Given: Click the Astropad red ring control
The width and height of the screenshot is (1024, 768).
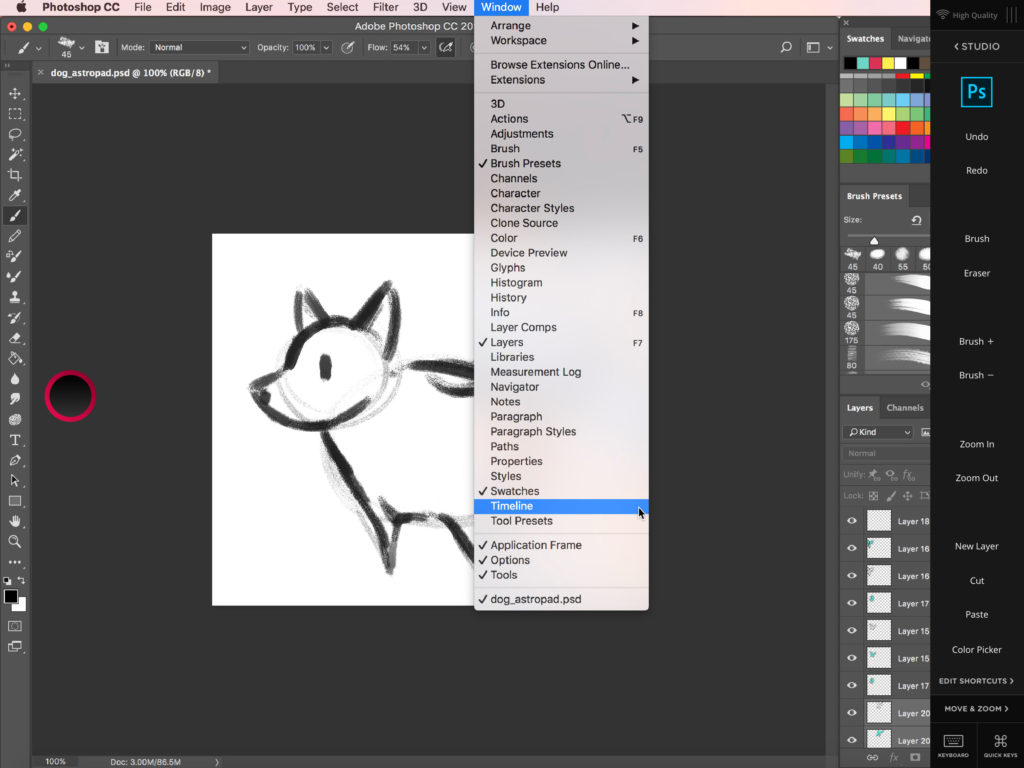Looking at the screenshot, I should click(70, 396).
